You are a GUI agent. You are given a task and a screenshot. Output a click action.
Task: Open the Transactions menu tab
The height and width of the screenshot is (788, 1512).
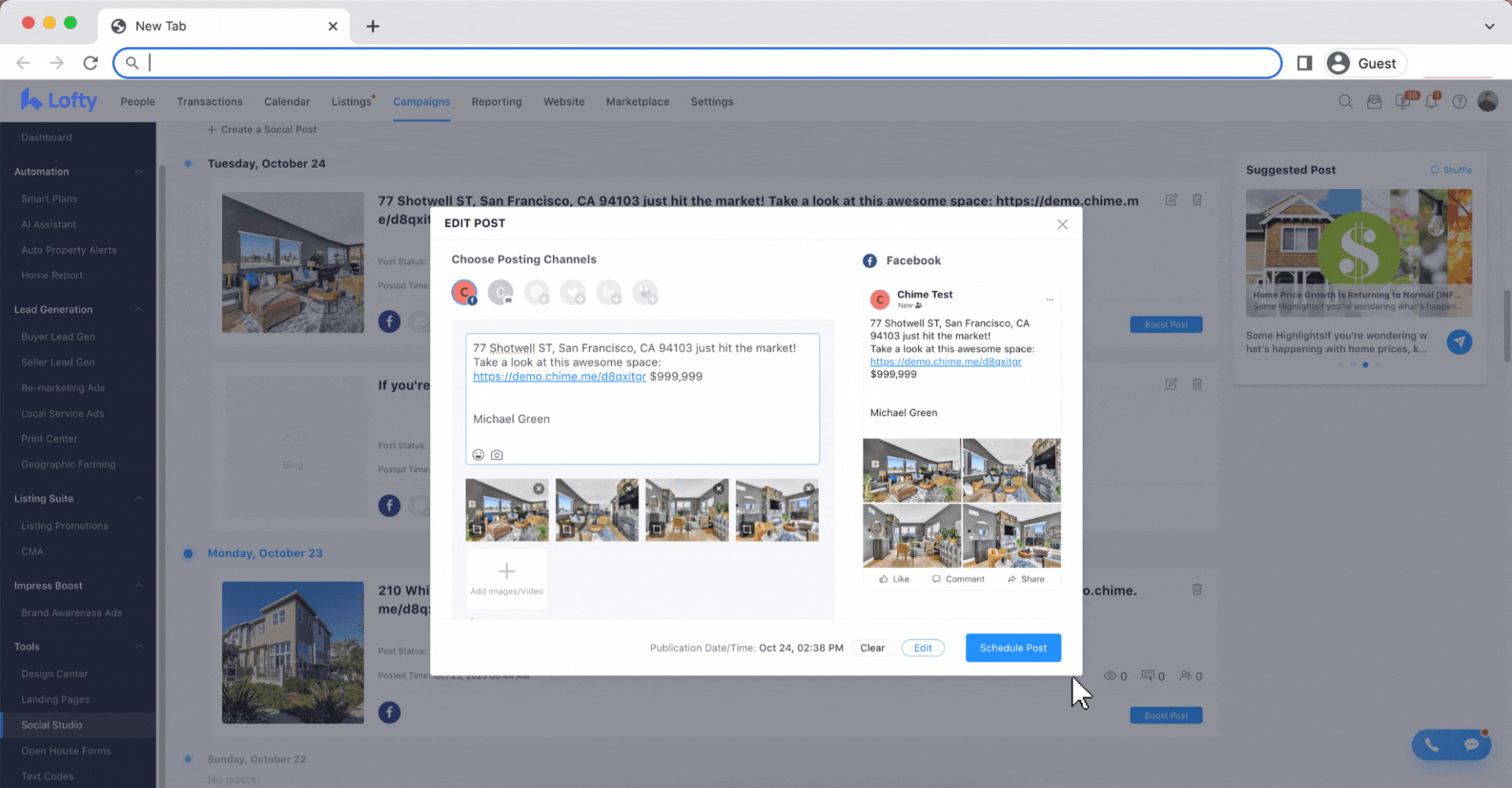coord(209,102)
